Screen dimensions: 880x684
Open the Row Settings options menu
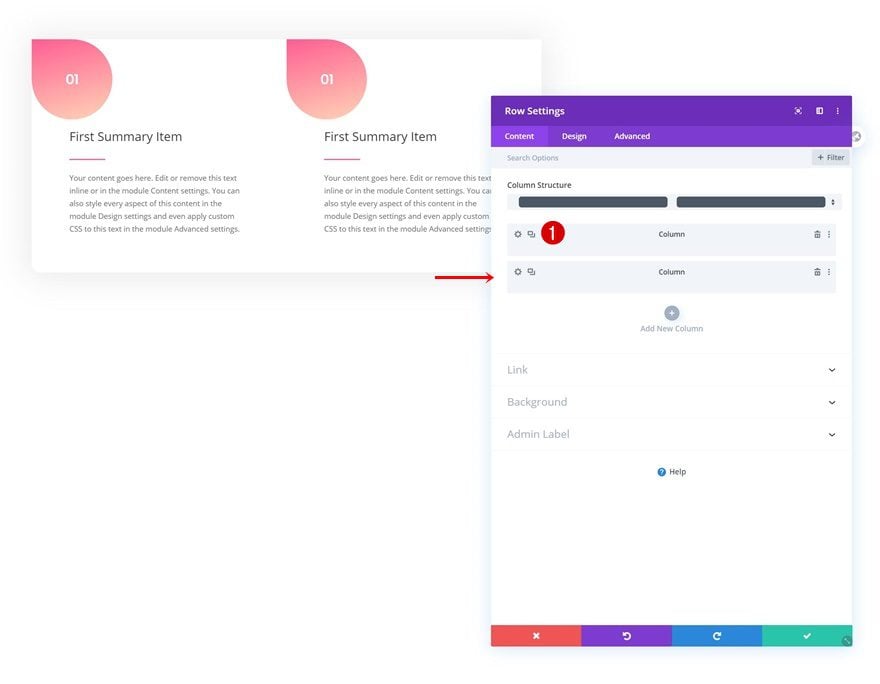pyautogui.click(x=837, y=110)
